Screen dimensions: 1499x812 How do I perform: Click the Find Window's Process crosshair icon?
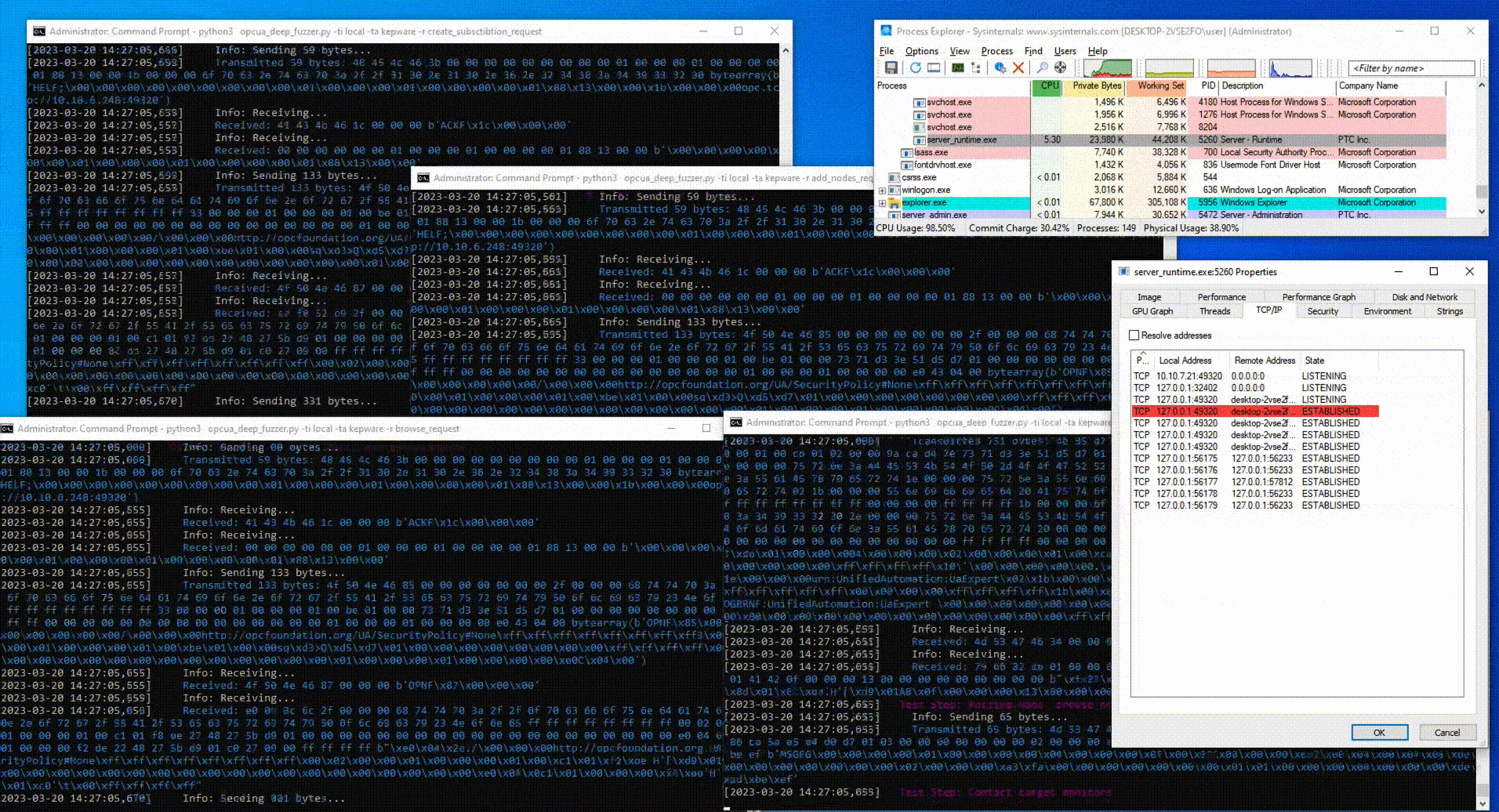1062,68
